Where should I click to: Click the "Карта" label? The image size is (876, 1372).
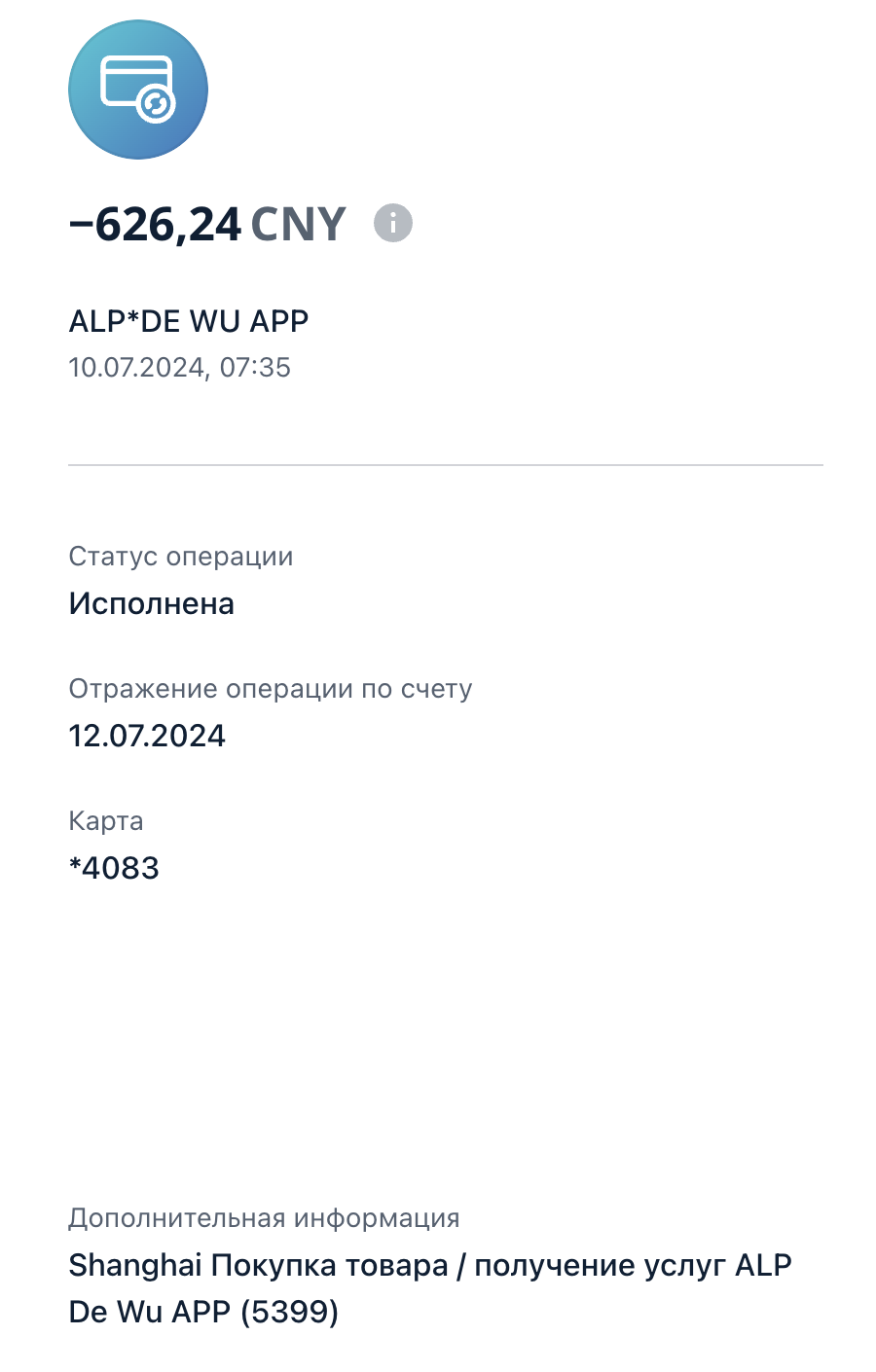106,821
